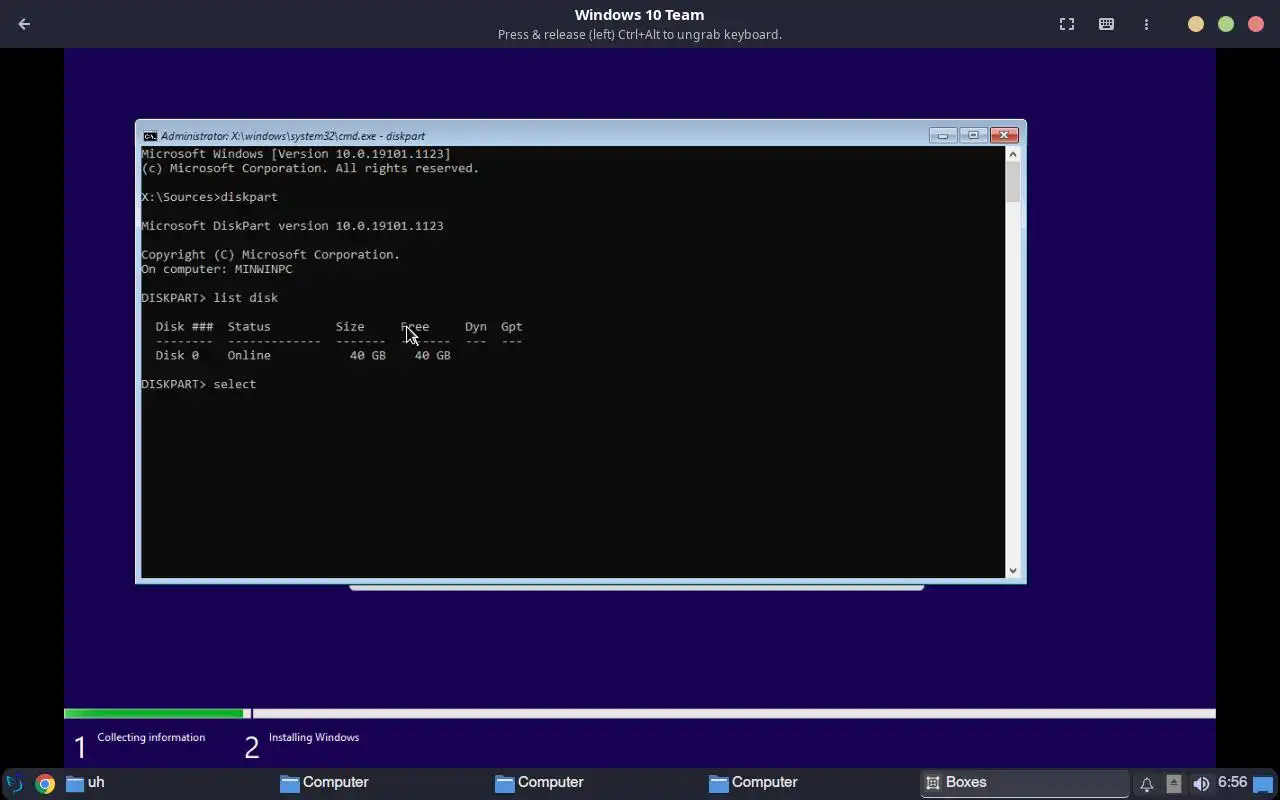Click the 'Size' column header
The height and width of the screenshot is (800, 1280).
pos(350,327)
